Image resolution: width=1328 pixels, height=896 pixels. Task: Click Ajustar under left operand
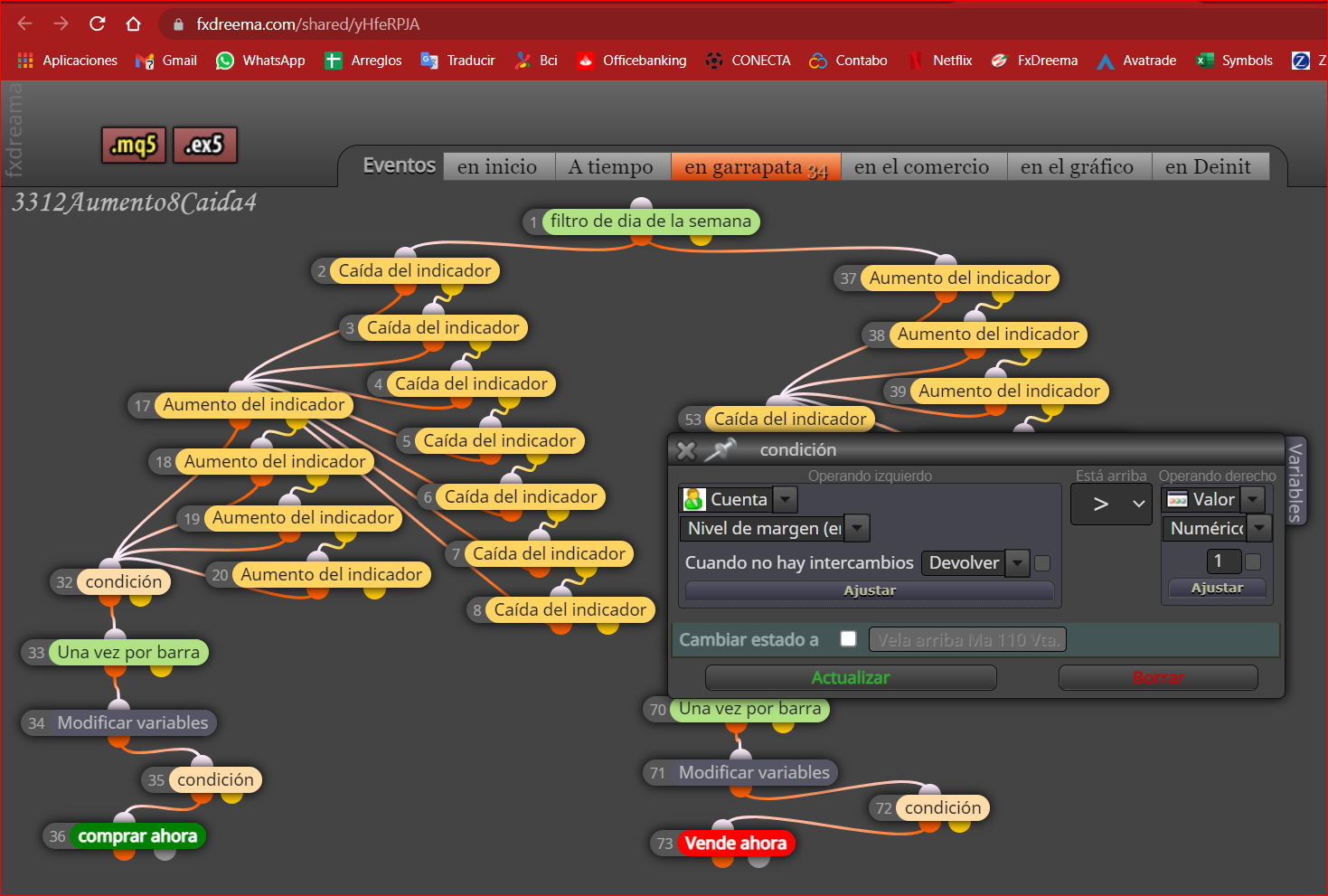tap(870, 590)
